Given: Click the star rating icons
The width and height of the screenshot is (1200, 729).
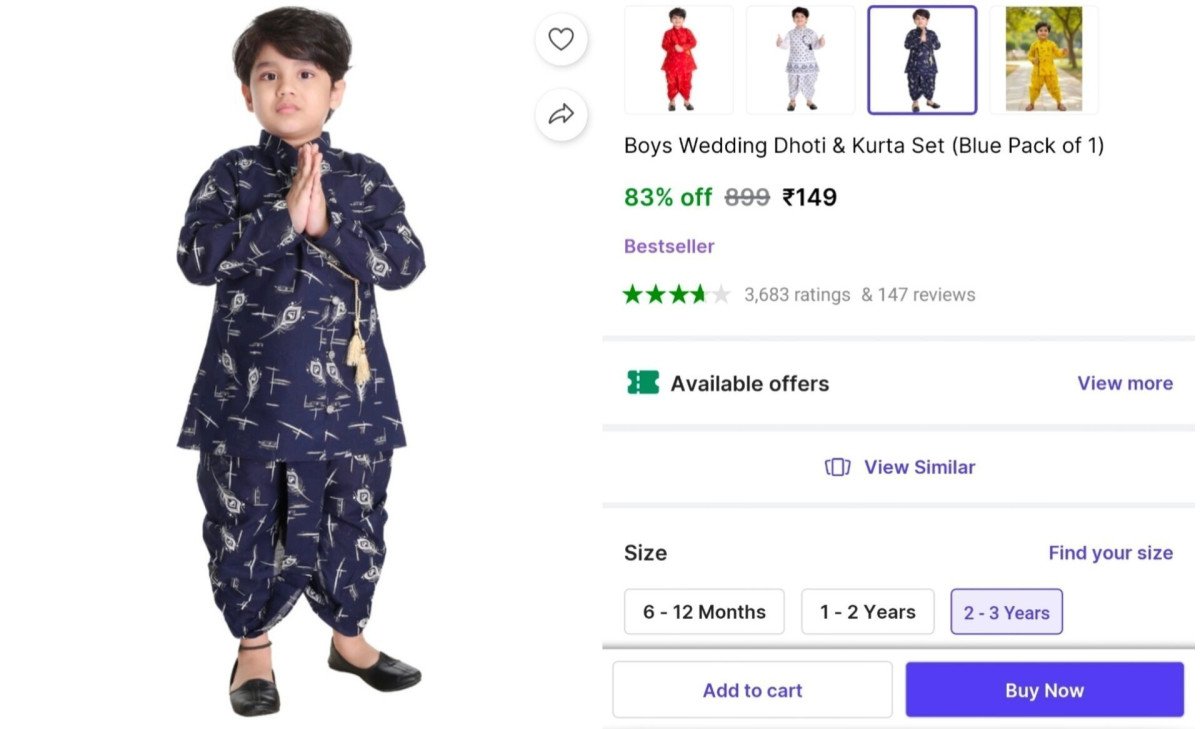Looking at the screenshot, I should coord(676,294).
